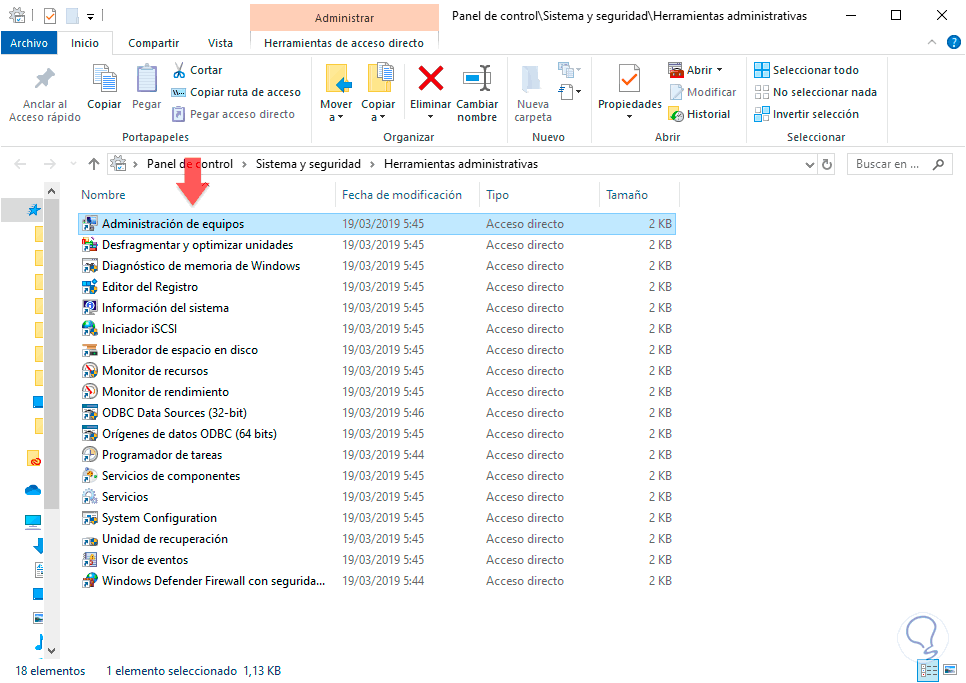Switch to the Vista tab
Screen dimensions: 966x683
pyautogui.click(x=220, y=43)
